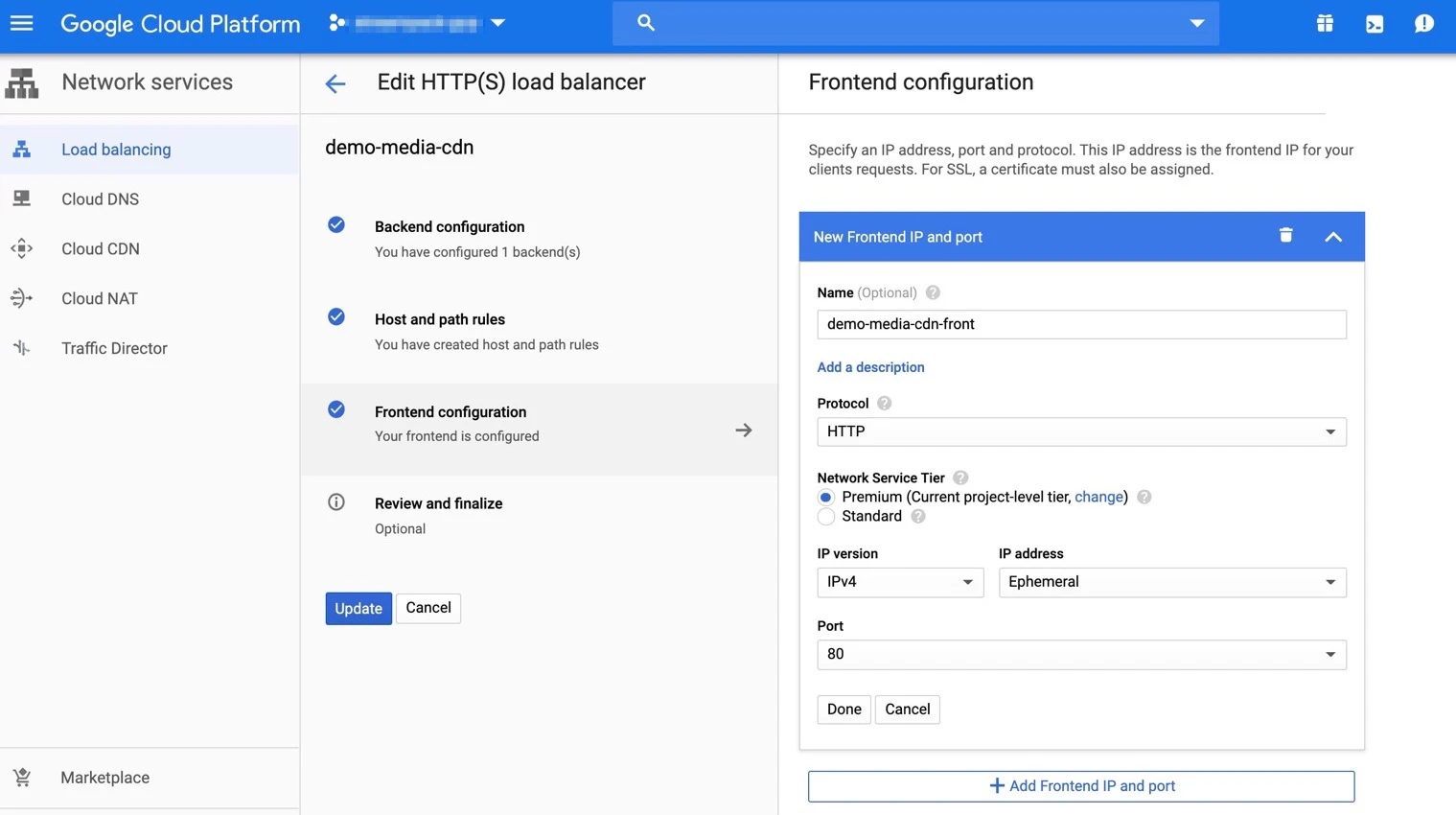Image resolution: width=1456 pixels, height=815 pixels.
Task: Select the Standard network tier radio
Action: point(825,517)
